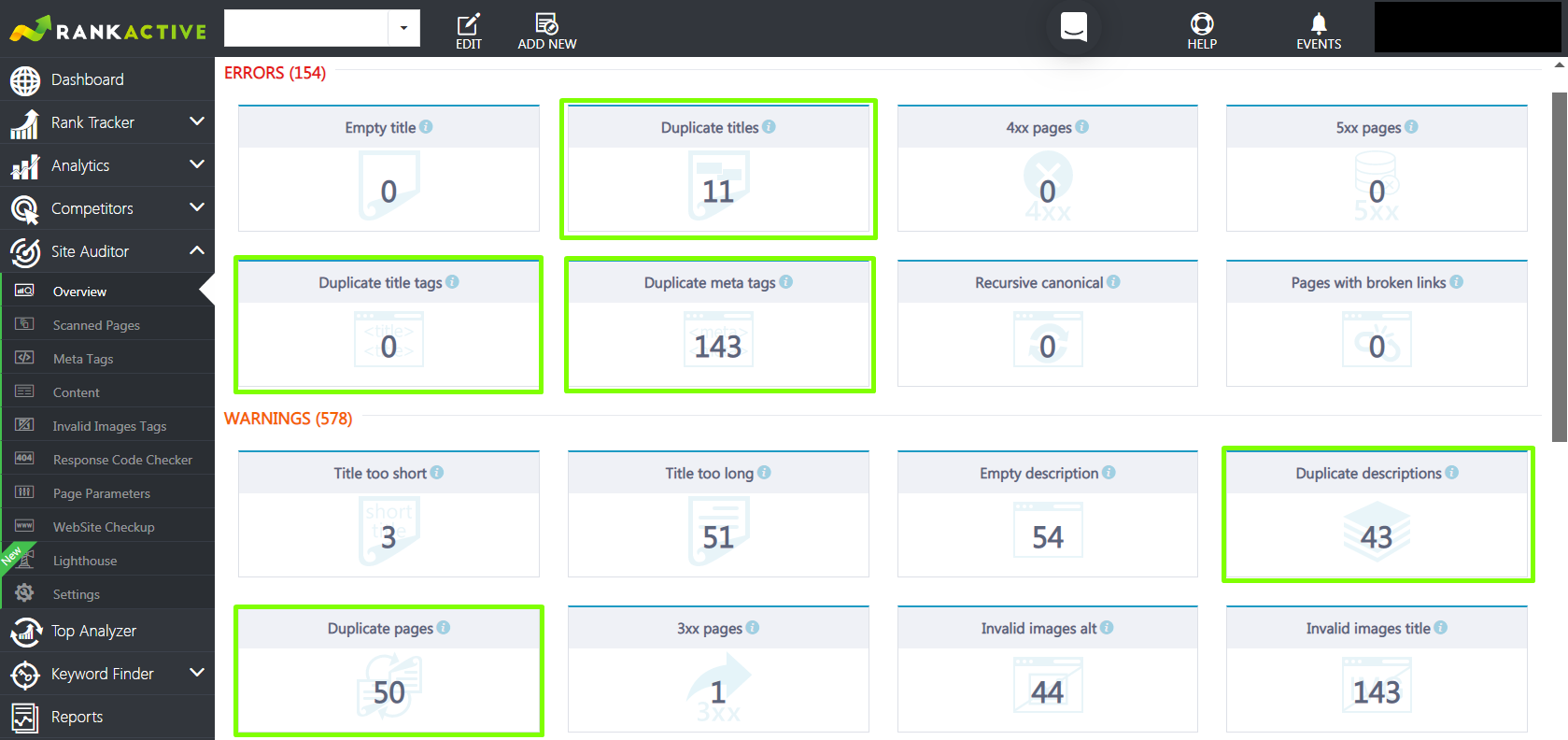The height and width of the screenshot is (740, 1568).
Task: Click the info icon beside Invalid images alt
Action: 1107,628
